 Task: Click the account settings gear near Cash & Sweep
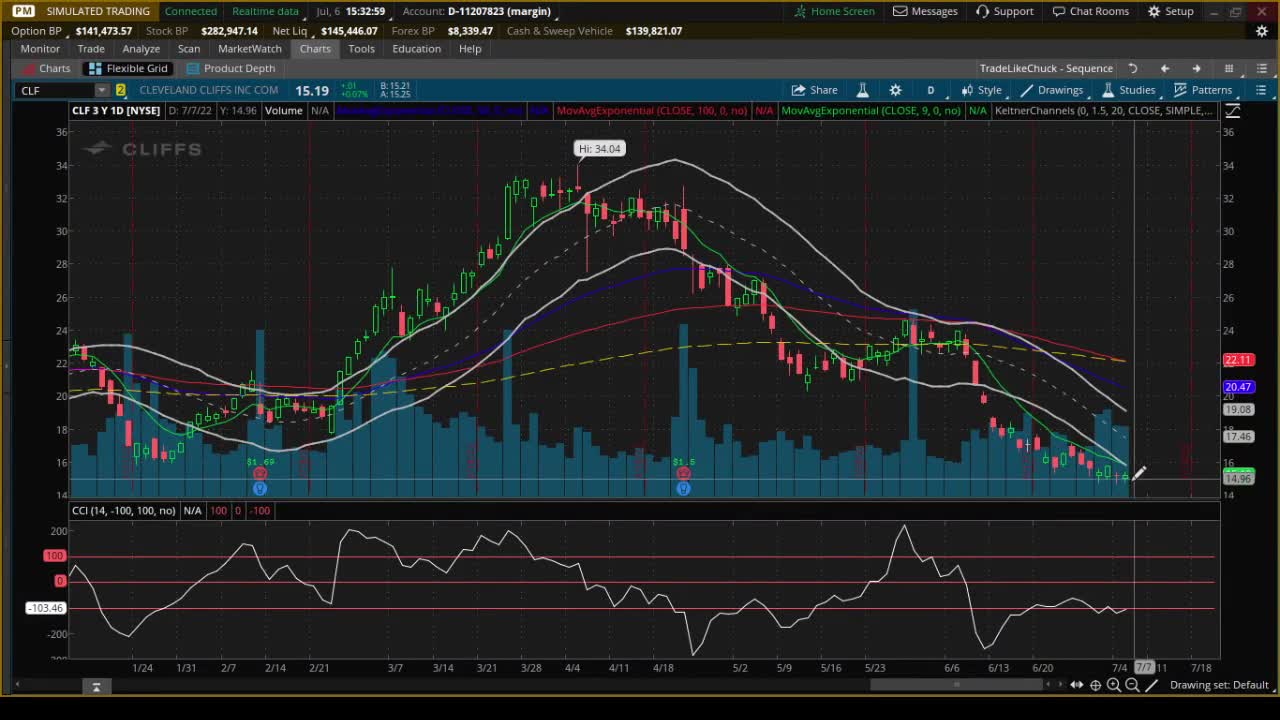(x=1262, y=31)
